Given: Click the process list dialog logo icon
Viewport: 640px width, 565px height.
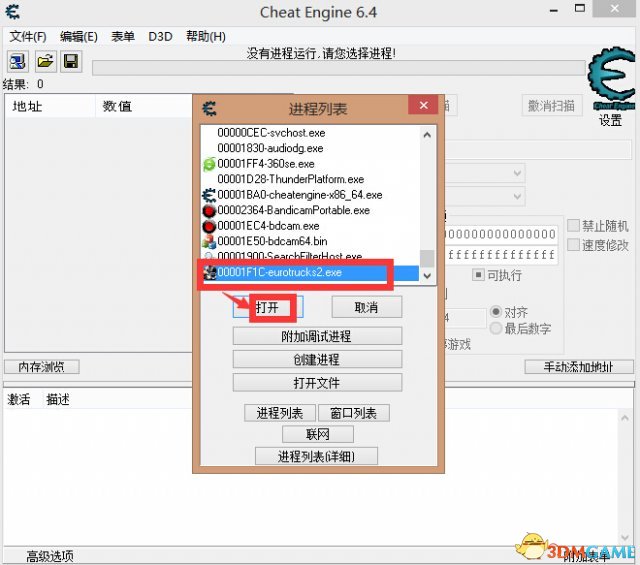Looking at the screenshot, I should tap(209, 109).
